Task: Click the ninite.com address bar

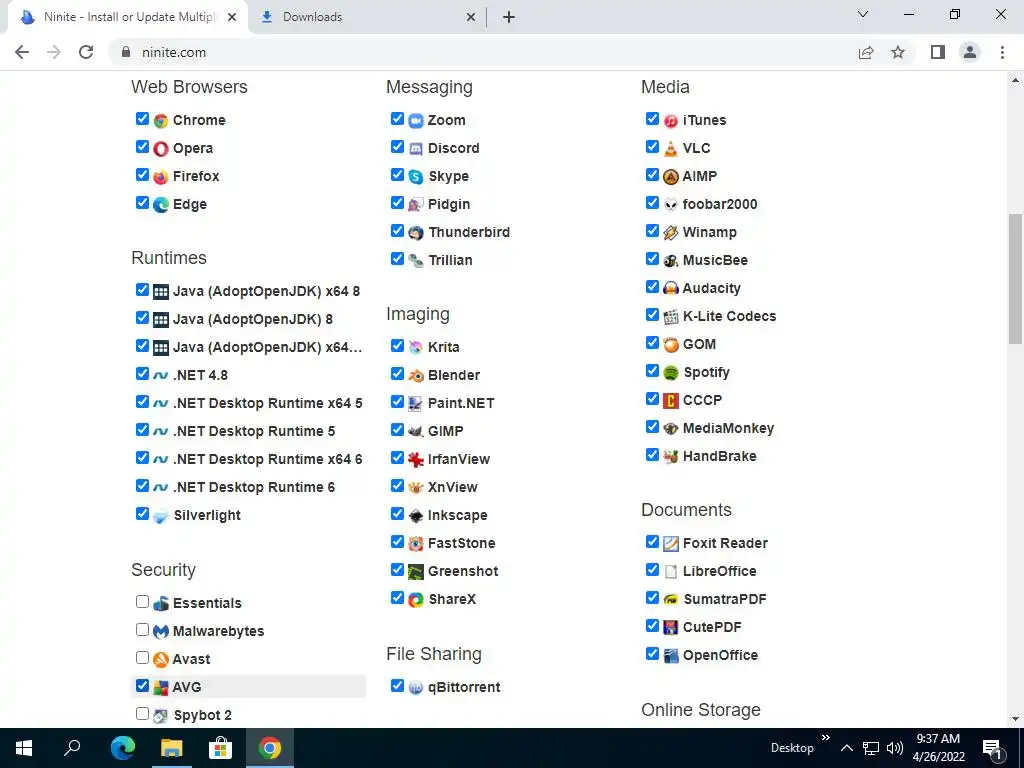Action: [x=483, y=52]
